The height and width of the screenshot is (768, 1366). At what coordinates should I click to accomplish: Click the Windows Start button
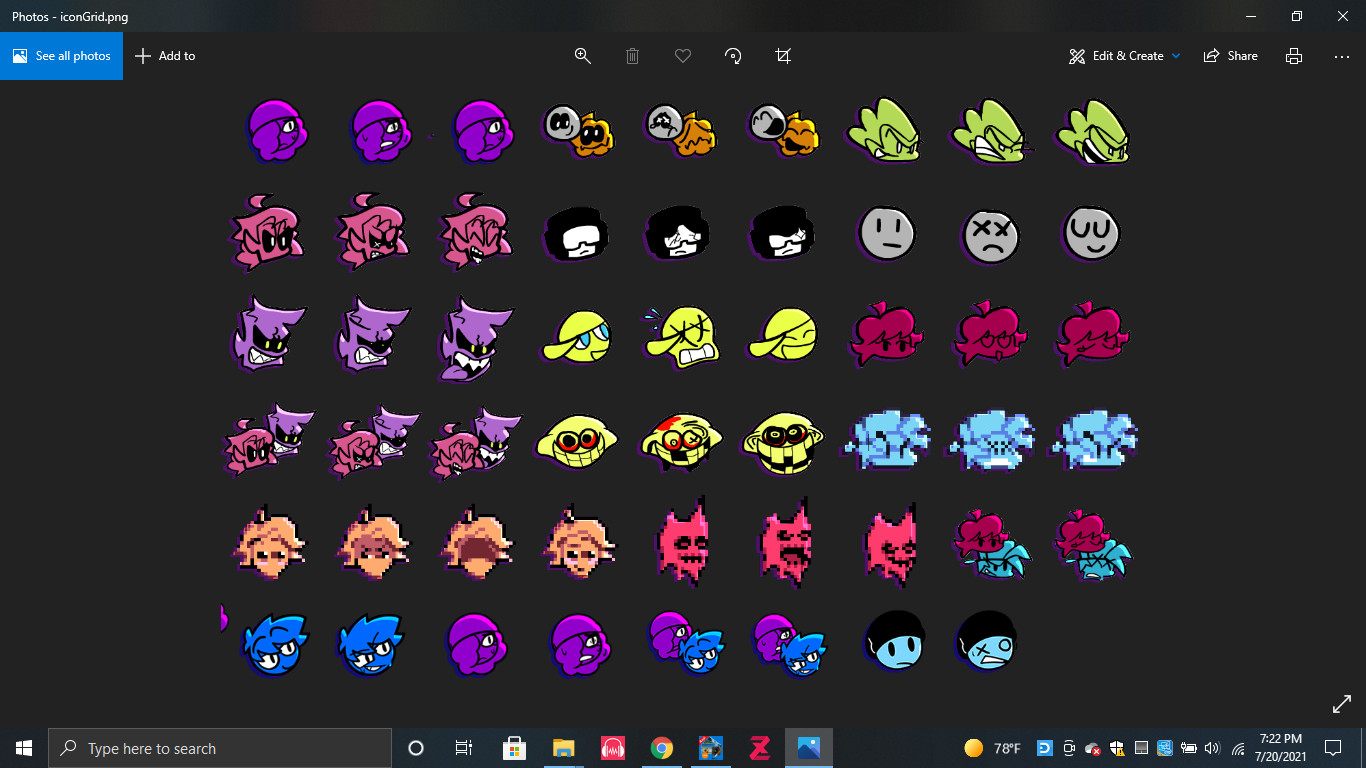tap(24, 748)
